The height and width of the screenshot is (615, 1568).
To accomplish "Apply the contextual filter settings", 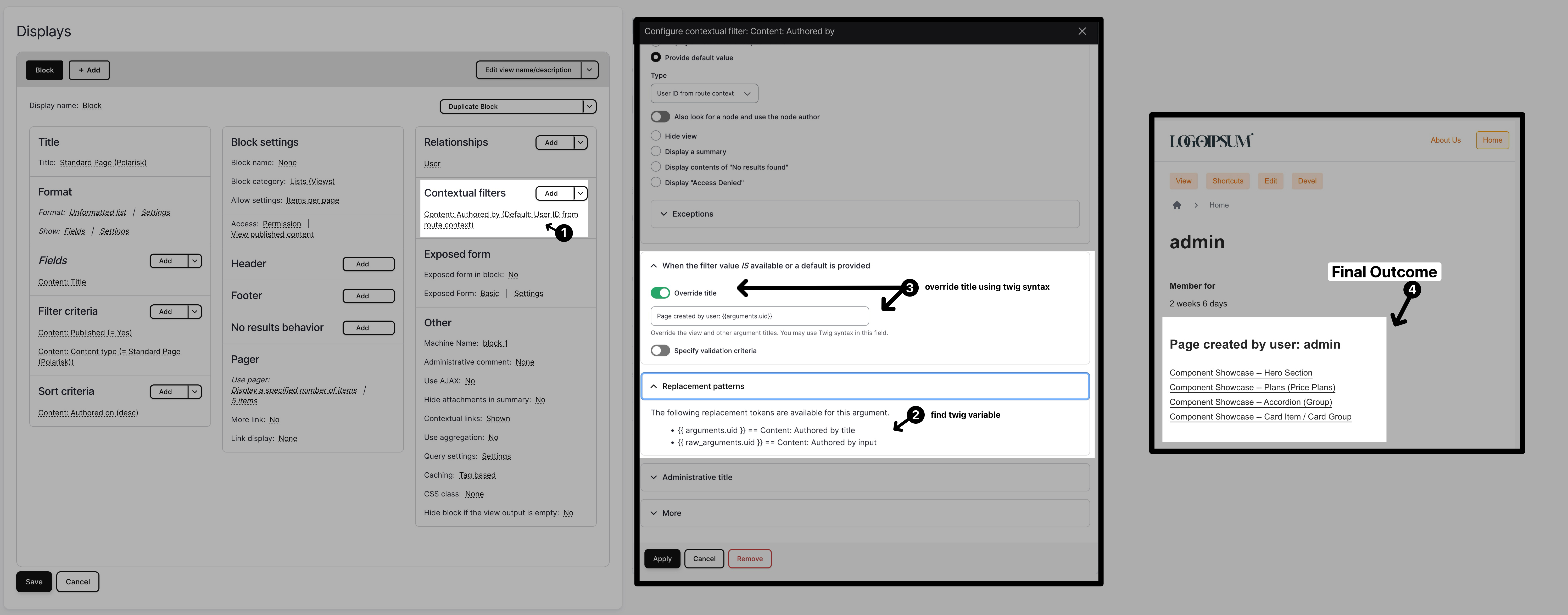I will click(662, 559).
